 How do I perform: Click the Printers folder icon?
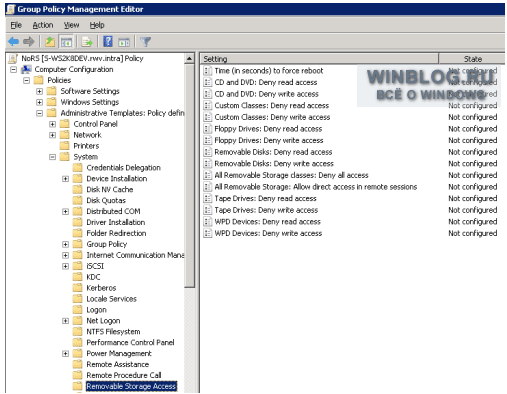click(x=65, y=146)
